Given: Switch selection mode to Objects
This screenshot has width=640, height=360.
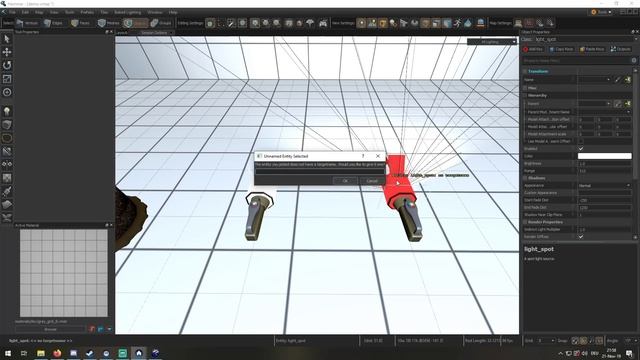Looking at the screenshot, I should 136,23.
